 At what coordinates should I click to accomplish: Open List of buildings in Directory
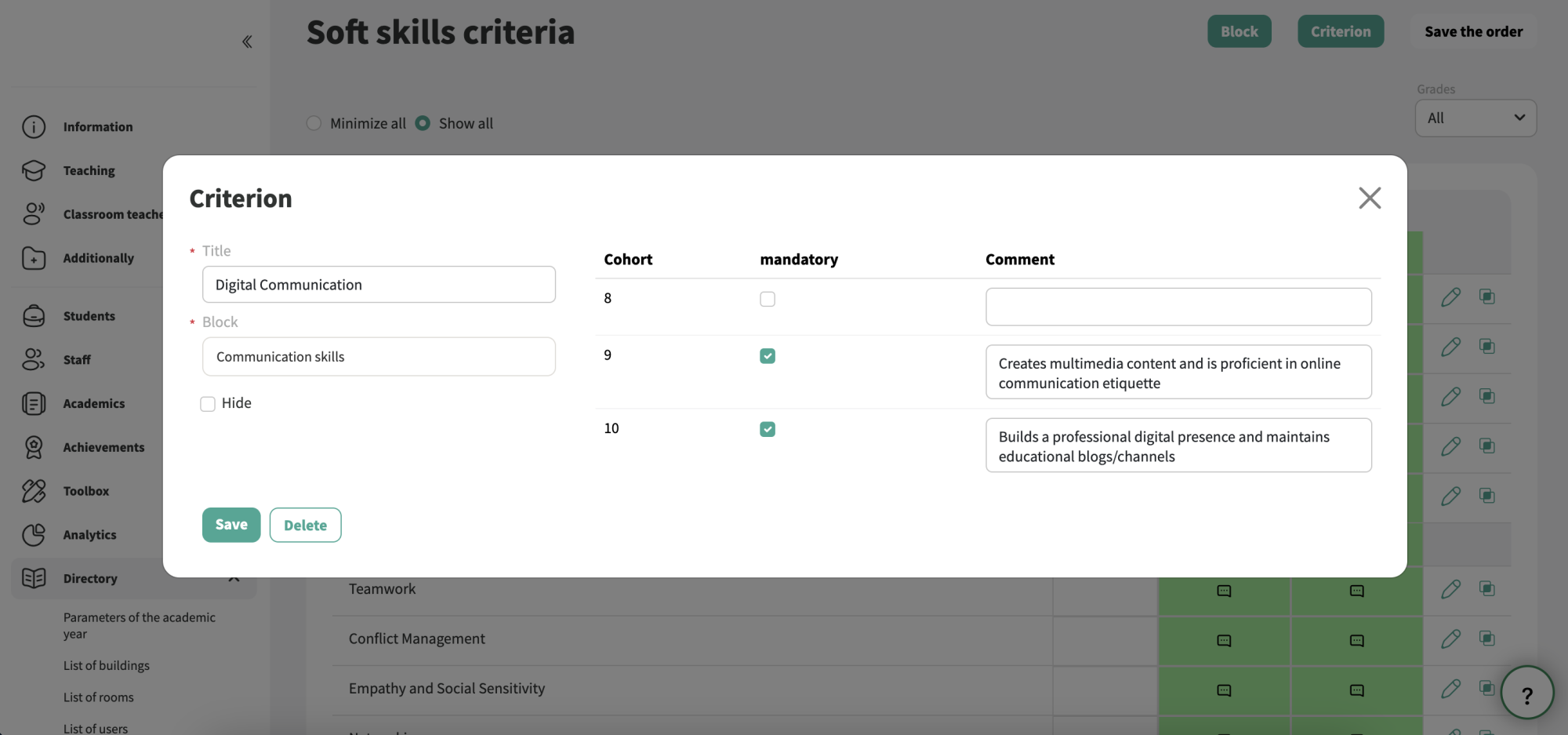click(x=107, y=665)
